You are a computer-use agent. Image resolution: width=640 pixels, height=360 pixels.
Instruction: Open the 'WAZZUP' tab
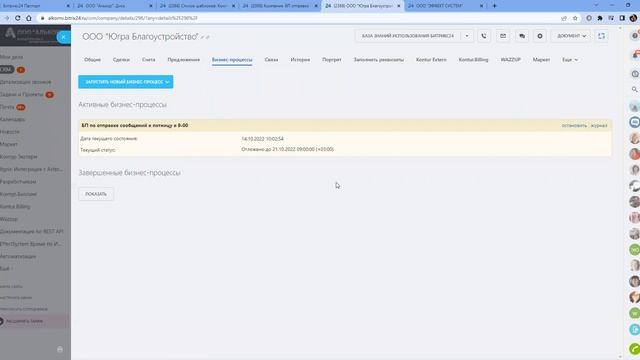click(511, 60)
